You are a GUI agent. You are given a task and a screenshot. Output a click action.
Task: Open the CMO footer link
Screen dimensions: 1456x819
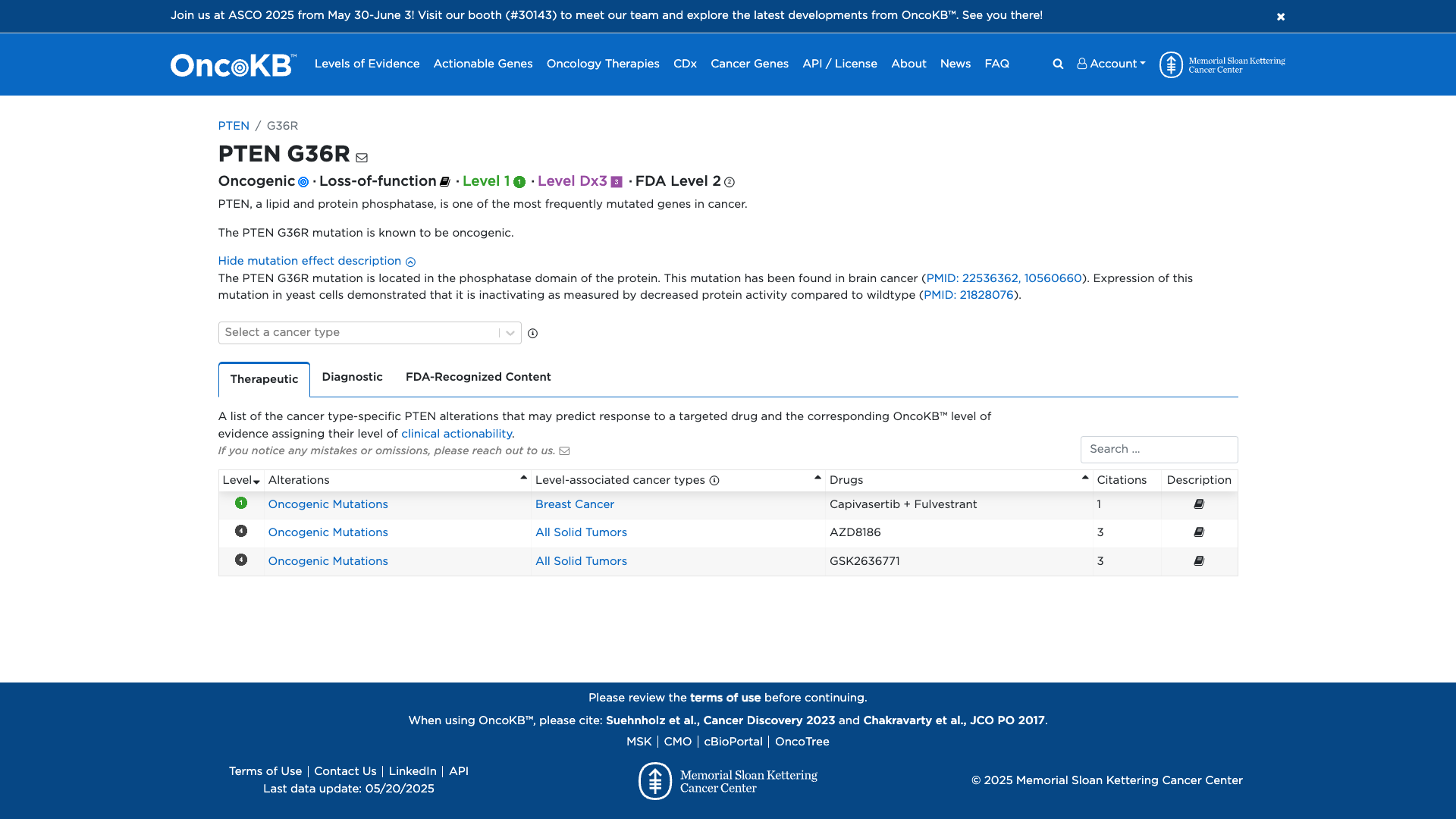coord(677,742)
